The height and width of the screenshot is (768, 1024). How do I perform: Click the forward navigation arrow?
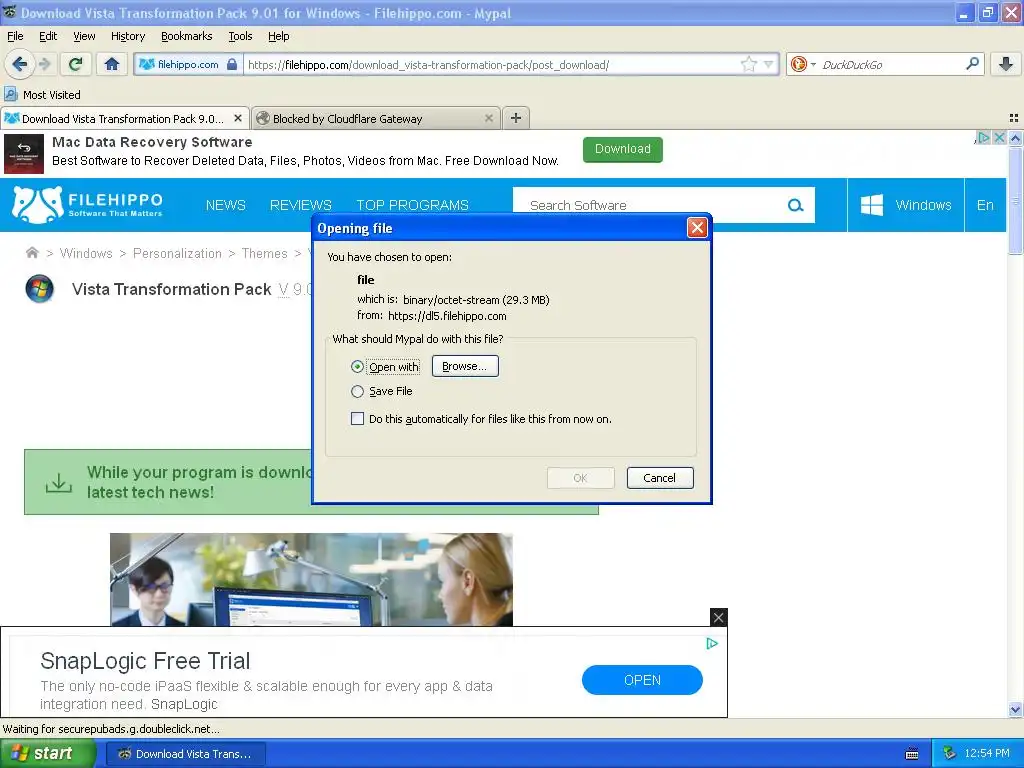pyautogui.click(x=45, y=64)
